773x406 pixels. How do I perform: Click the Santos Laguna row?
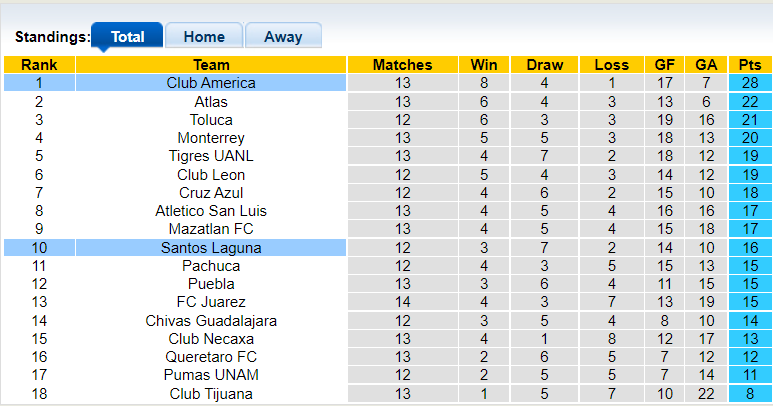pos(211,247)
